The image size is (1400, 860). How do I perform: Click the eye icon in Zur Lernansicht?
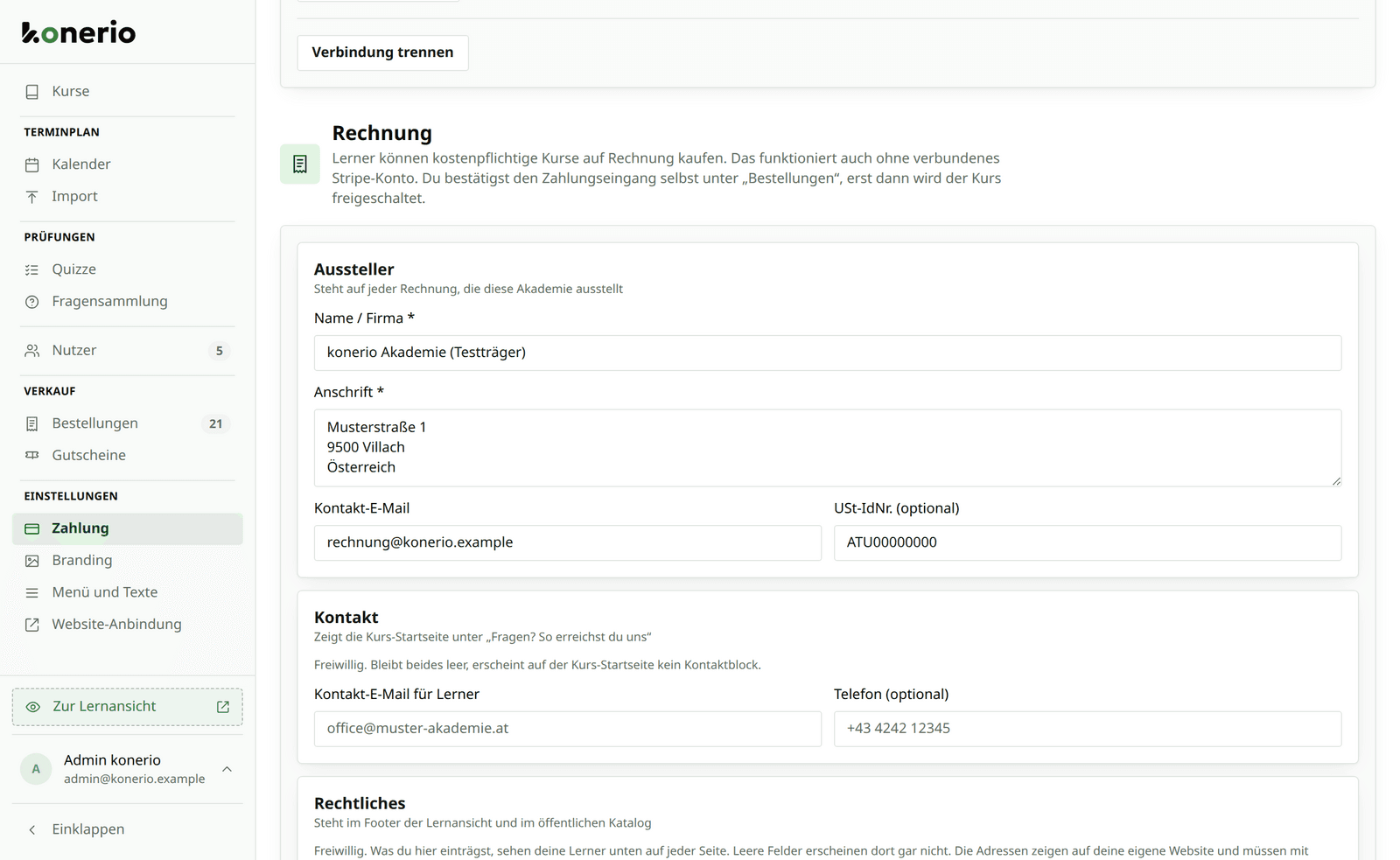tap(33, 707)
